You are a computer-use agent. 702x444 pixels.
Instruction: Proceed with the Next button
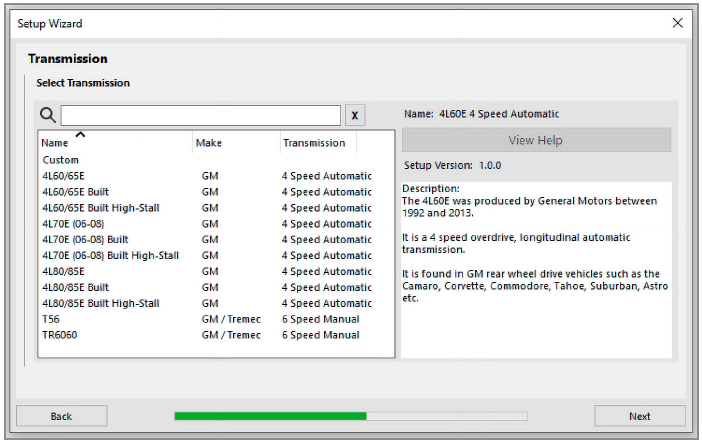640,416
